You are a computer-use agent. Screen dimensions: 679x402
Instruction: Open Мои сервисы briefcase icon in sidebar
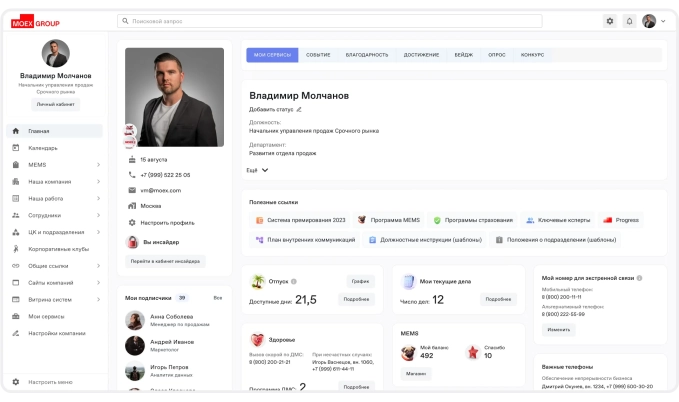point(16,316)
